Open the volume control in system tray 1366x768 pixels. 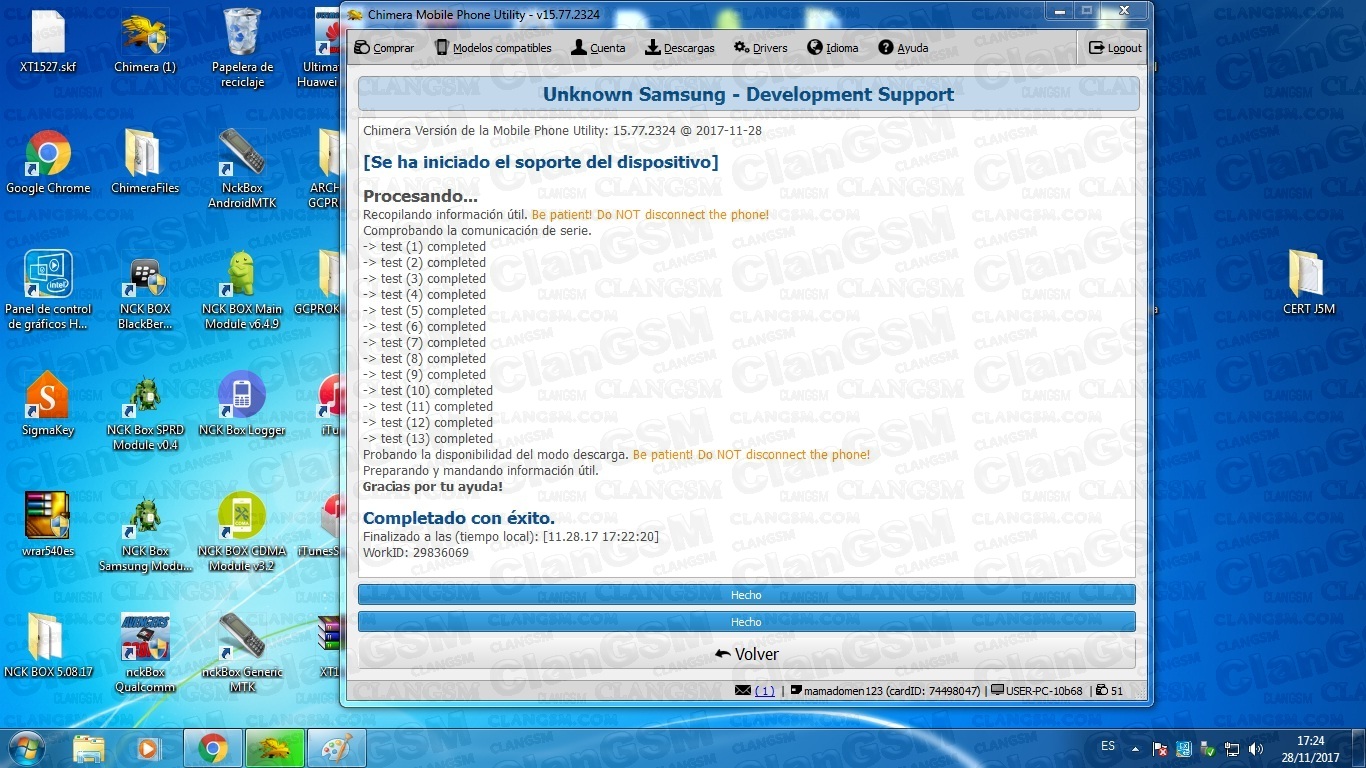click(1256, 748)
